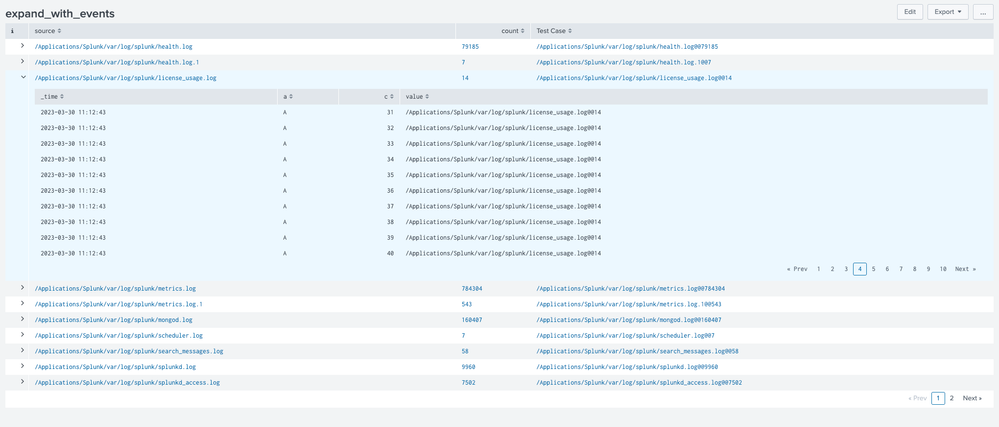Expand the health.log row

click(x=22, y=46)
